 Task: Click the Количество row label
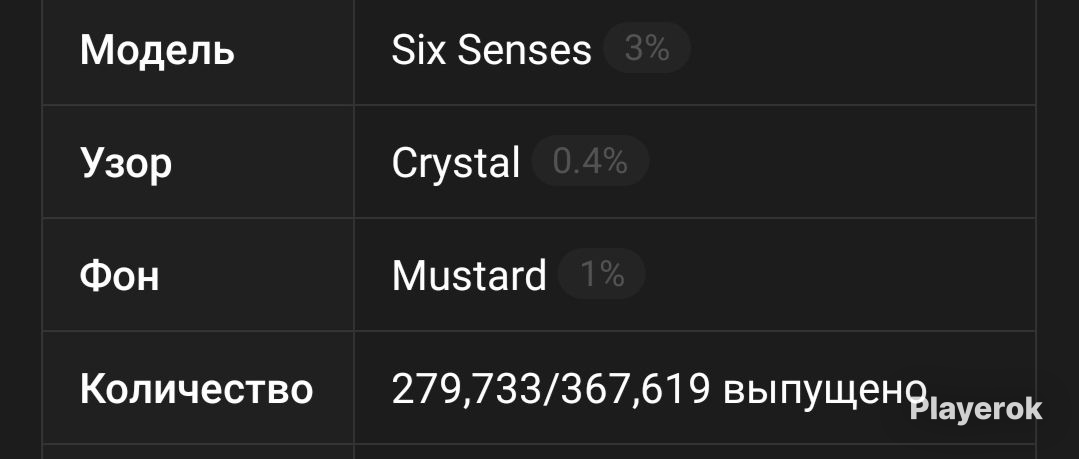[197, 388]
